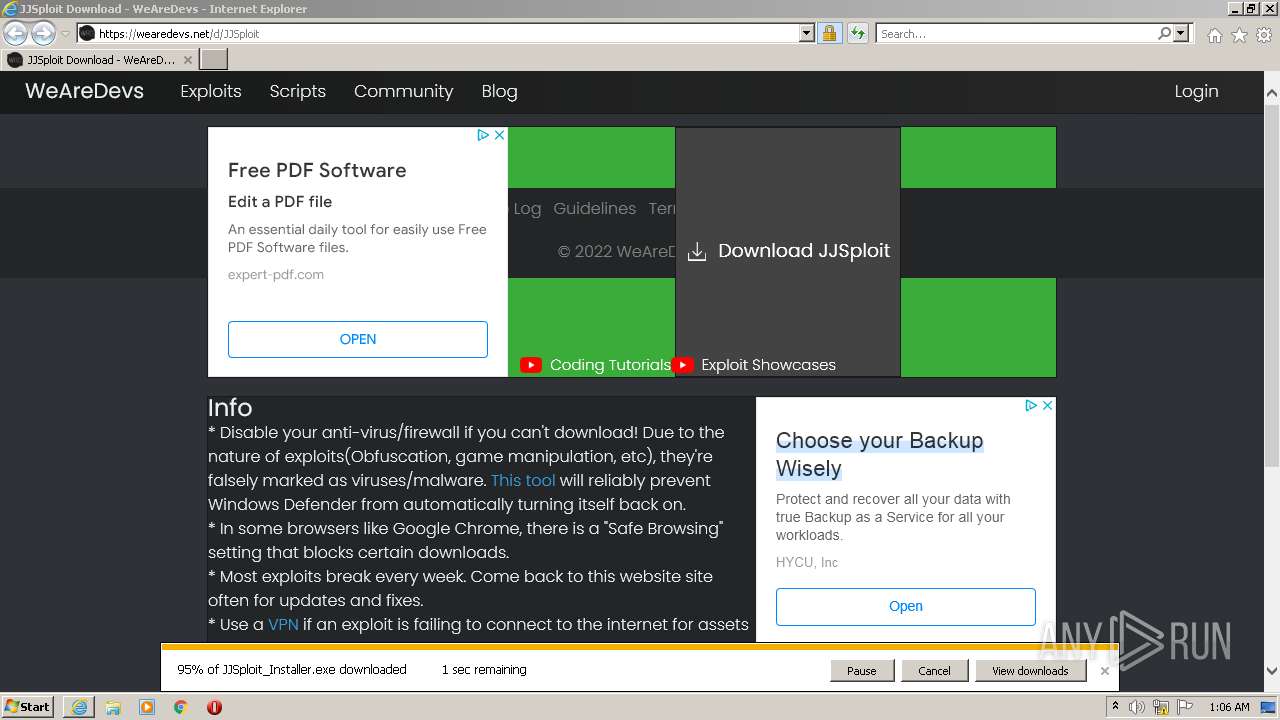The width and height of the screenshot is (1280, 720).
Task: Click the page scrollbar up arrow
Action: pyautogui.click(x=1272, y=92)
